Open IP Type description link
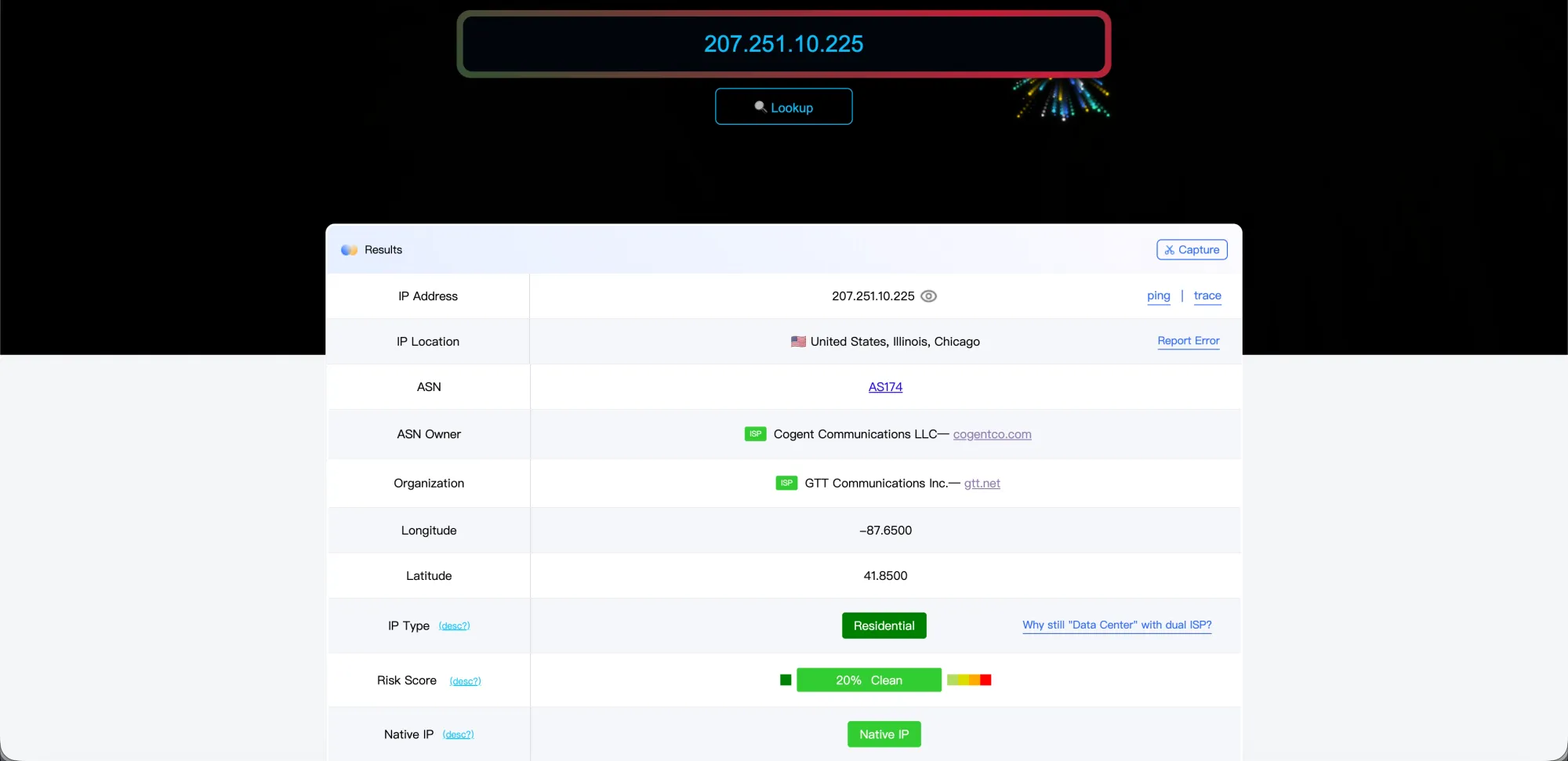Image resolution: width=1568 pixels, height=761 pixels. (x=454, y=626)
